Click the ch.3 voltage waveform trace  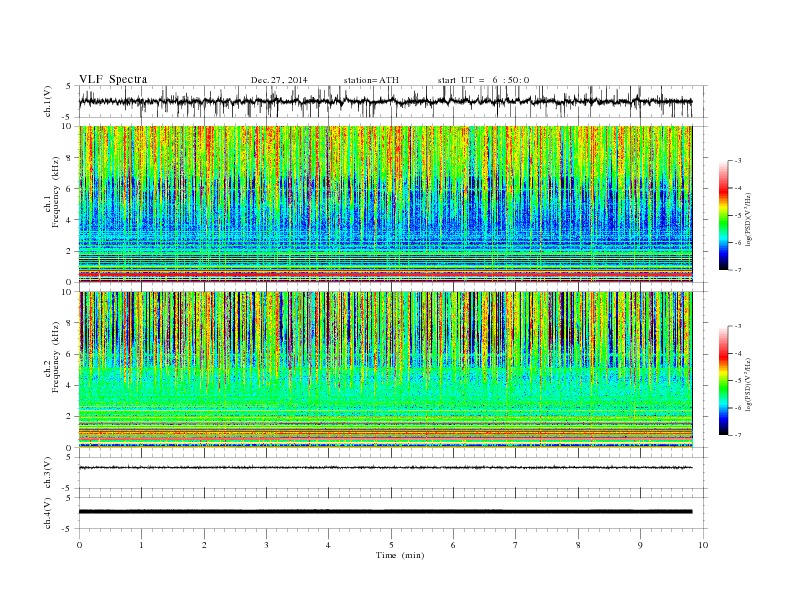[385, 468]
